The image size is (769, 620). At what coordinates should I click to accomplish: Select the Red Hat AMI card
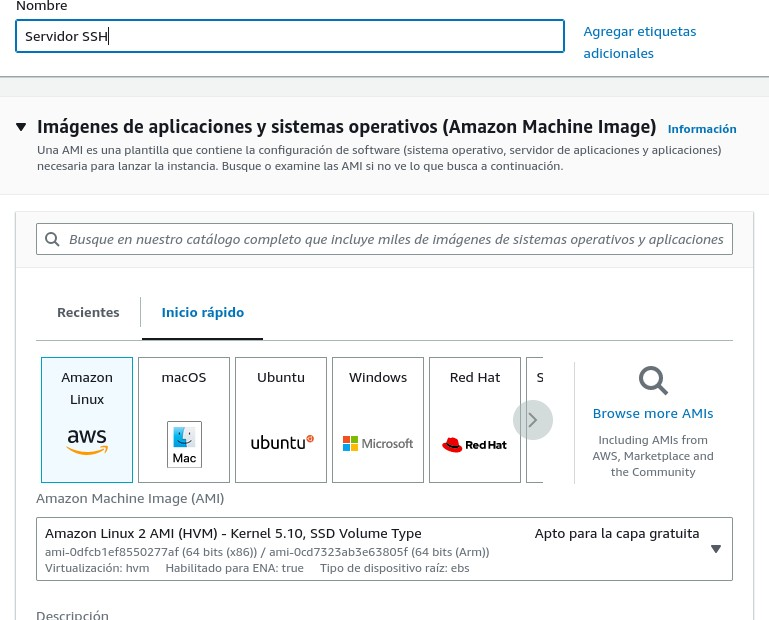click(x=475, y=420)
